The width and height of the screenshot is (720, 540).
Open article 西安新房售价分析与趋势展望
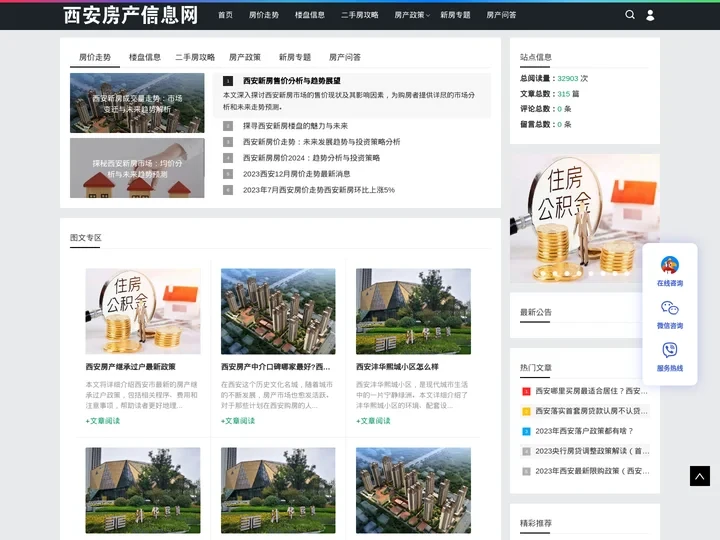pos(292,81)
